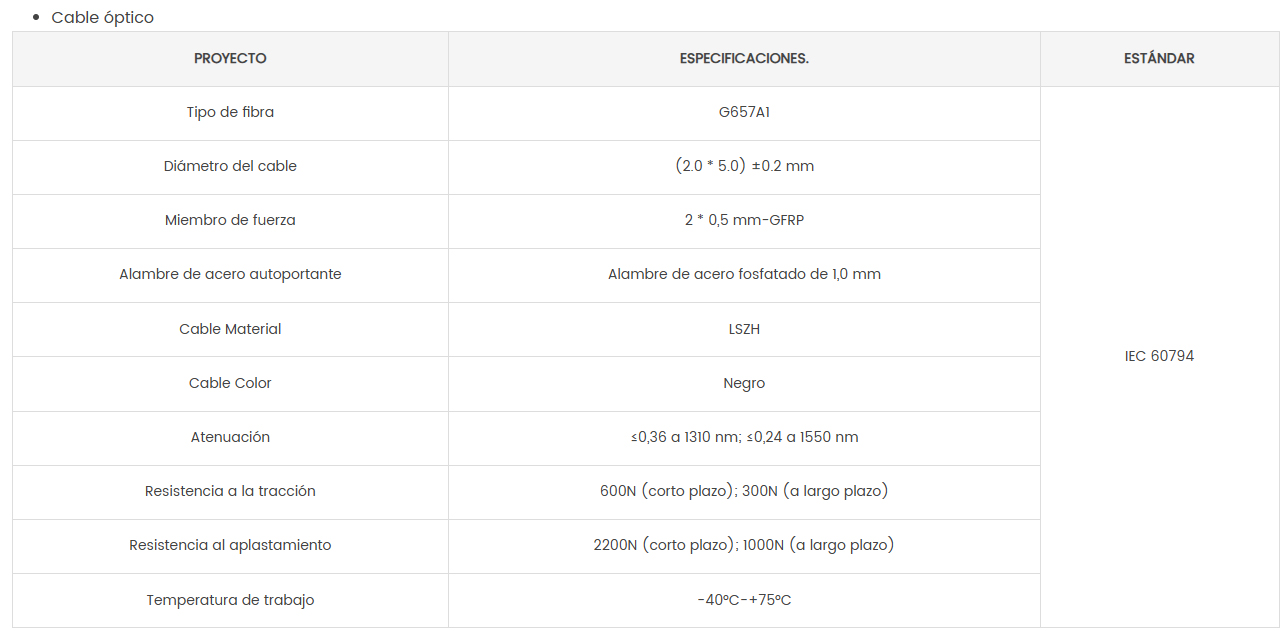The width and height of the screenshot is (1282, 634).
Task: Click the ESTÁNDAR column header
Action: click(1159, 58)
